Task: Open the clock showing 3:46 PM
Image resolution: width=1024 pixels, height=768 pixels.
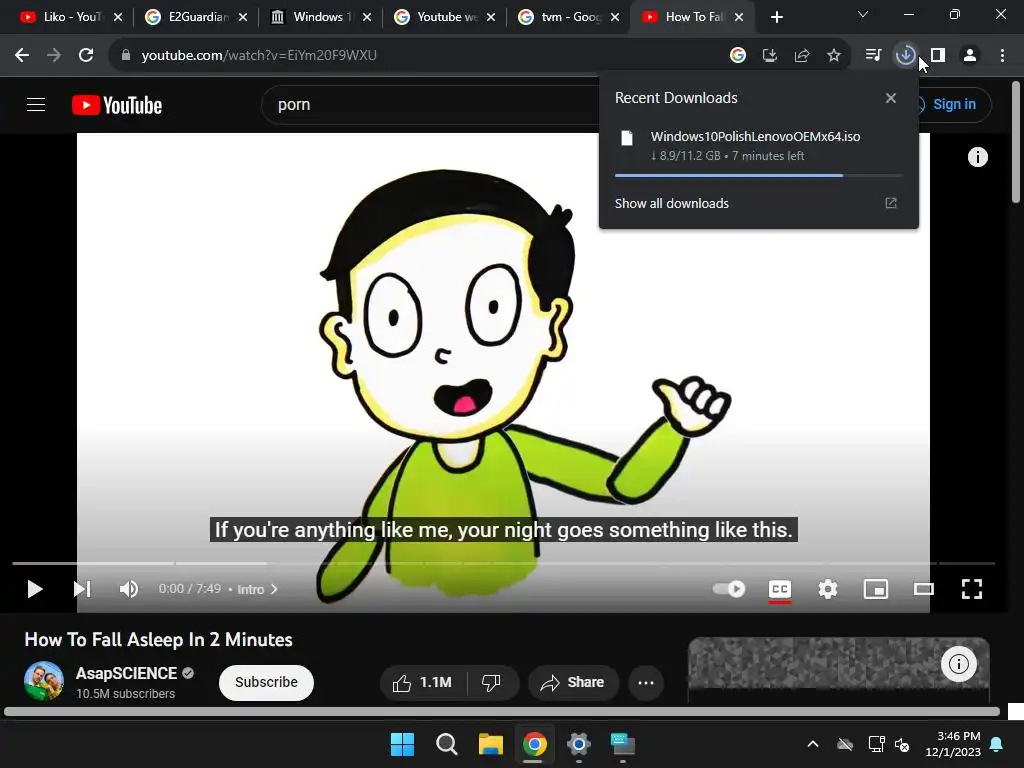Action: [953, 744]
